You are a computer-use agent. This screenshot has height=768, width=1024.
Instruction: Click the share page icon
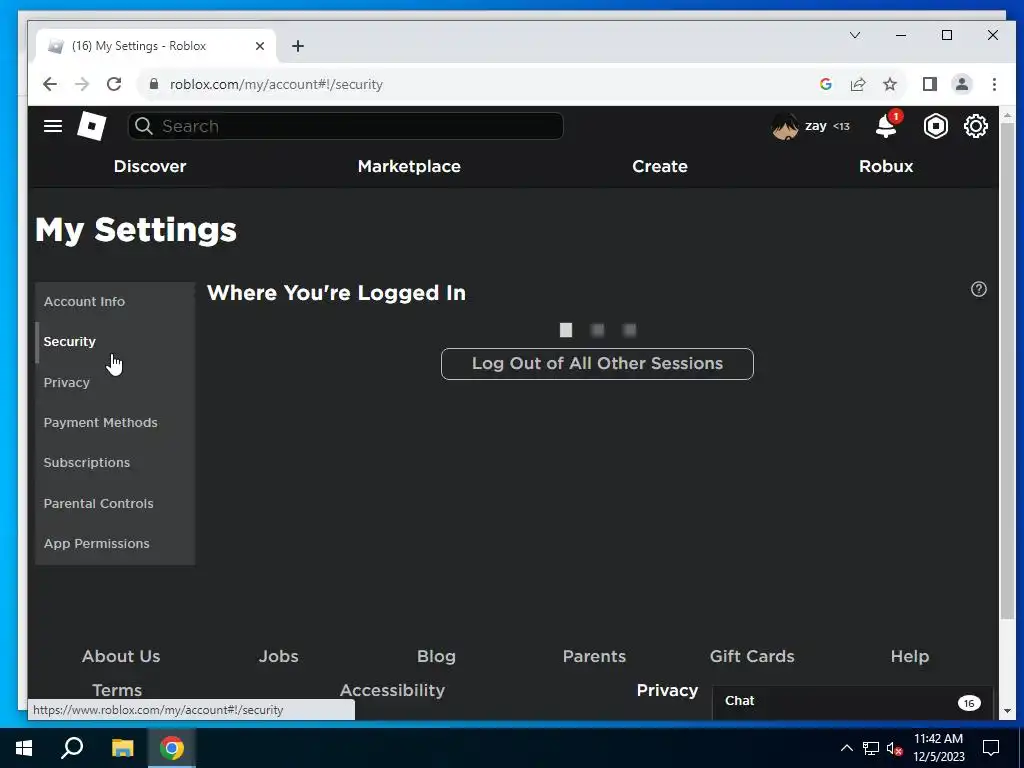pyautogui.click(x=857, y=84)
